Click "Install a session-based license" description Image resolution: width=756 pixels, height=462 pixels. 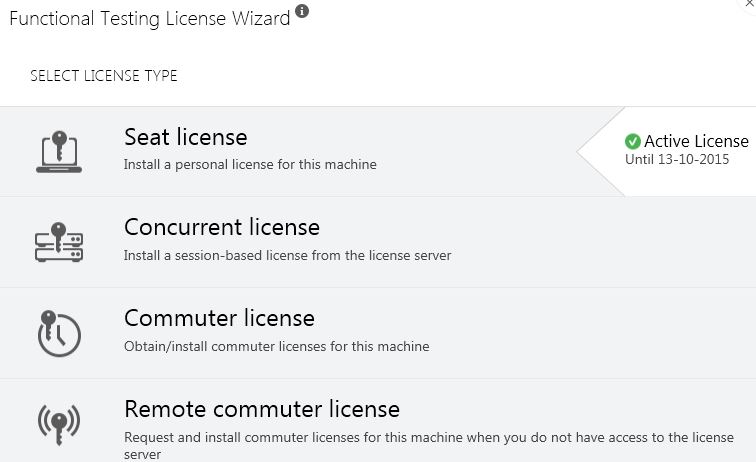(x=287, y=255)
